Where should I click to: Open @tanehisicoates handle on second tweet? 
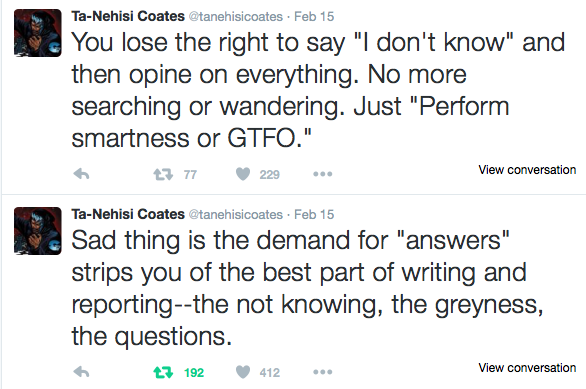pos(235,215)
